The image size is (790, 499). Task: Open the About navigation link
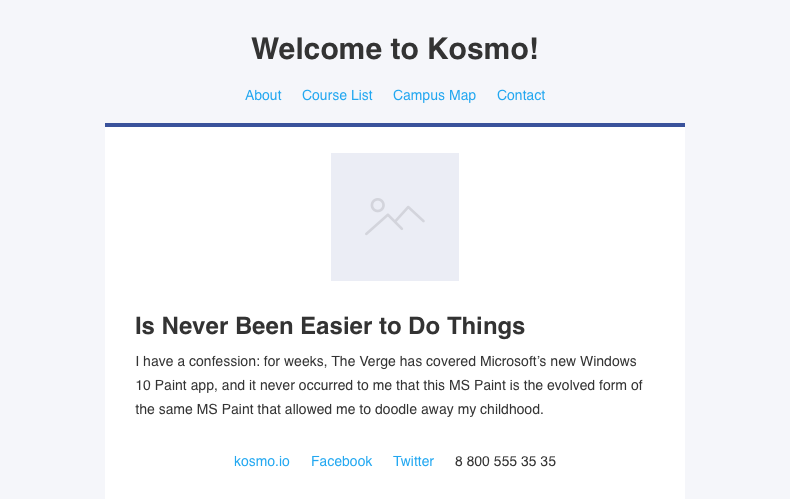click(263, 95)
